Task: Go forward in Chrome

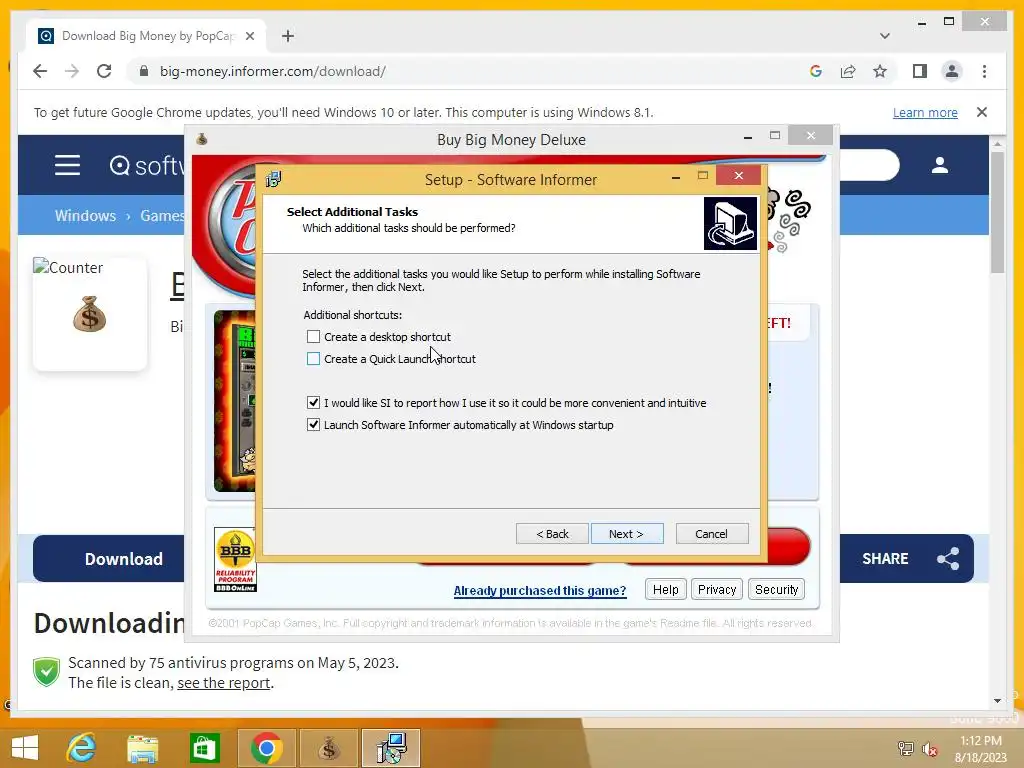Action: pos(72,71)
